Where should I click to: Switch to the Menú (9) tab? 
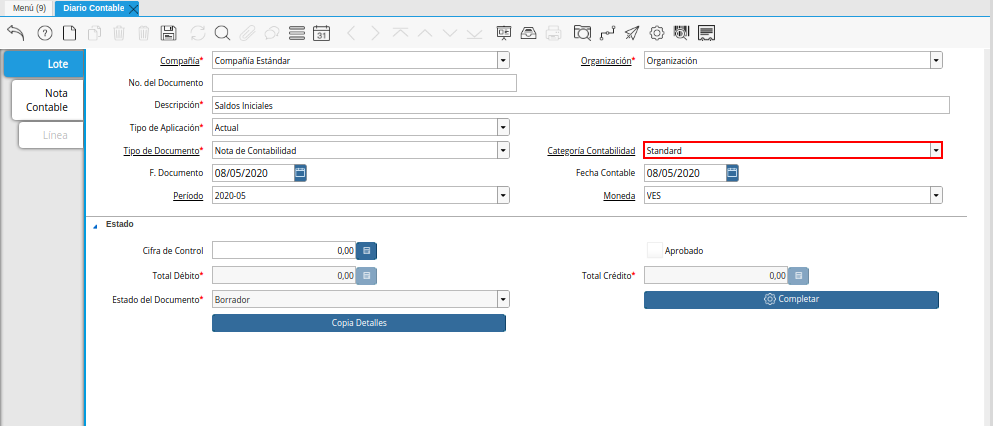(x=29, y=8)
